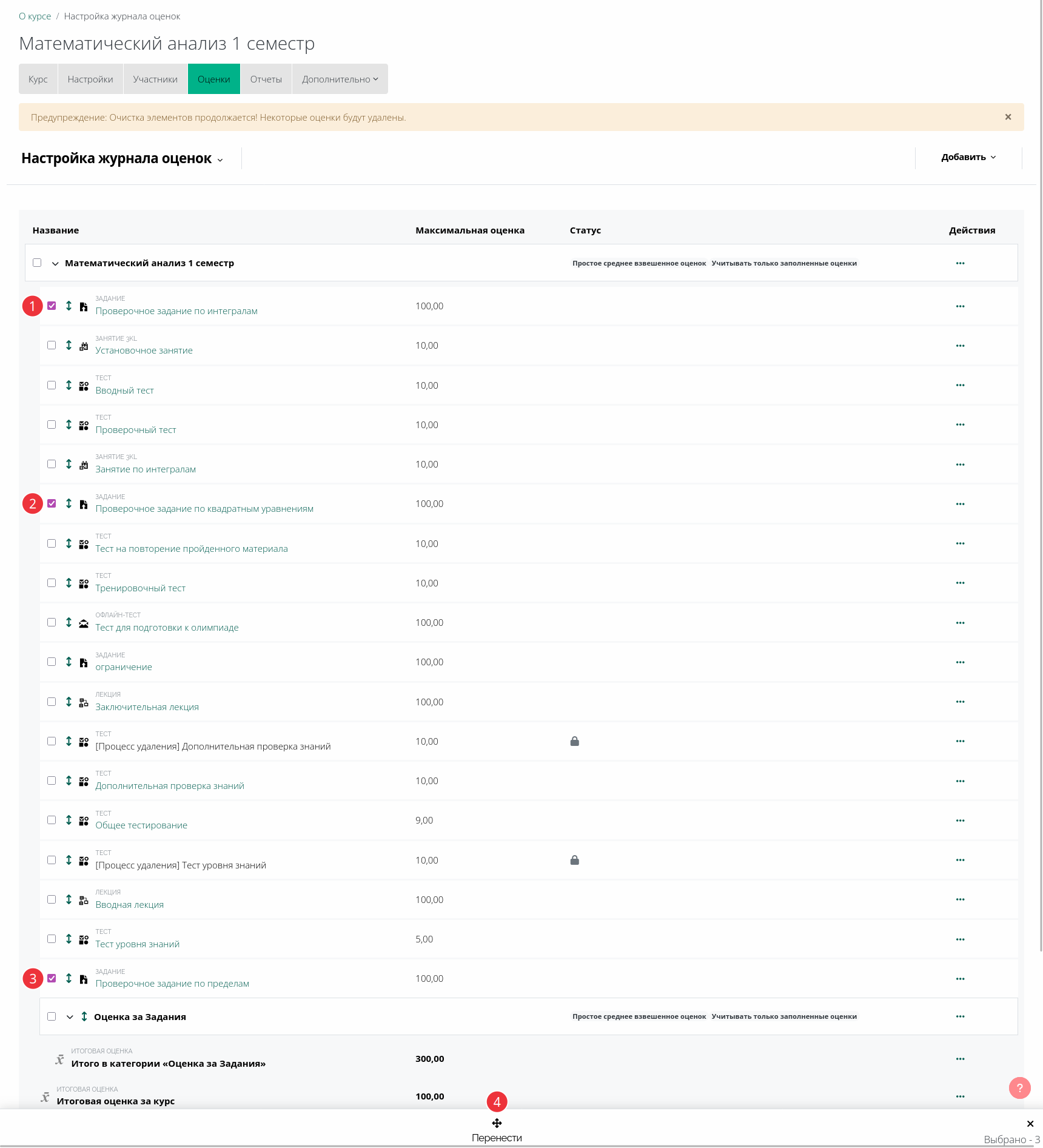Open three-dots actions for Итоговая оценка за курс
1043x1148 pixels.
click(960, 1096)
